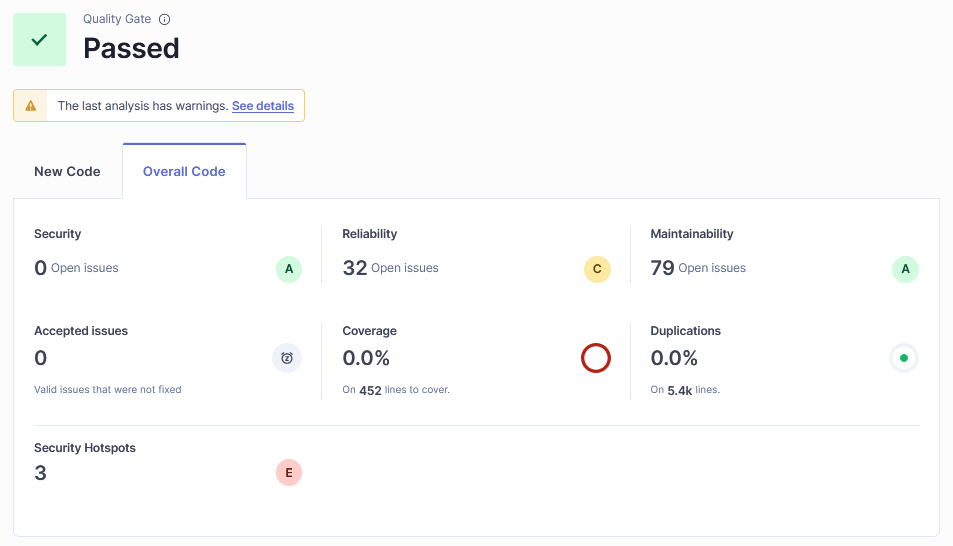This screenshot has height=546, width=953.
Task: Select the Overall Code tab
Action: tap(184, 171)
